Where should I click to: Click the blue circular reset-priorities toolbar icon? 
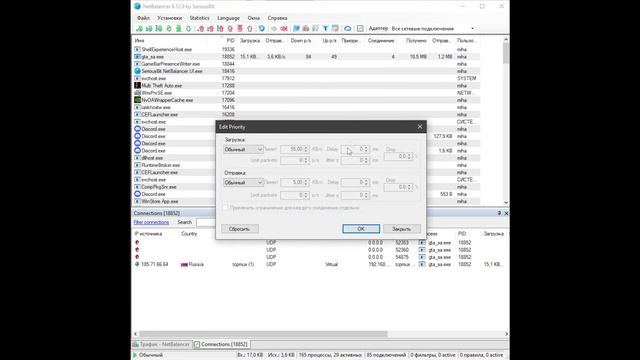point(262,29)
